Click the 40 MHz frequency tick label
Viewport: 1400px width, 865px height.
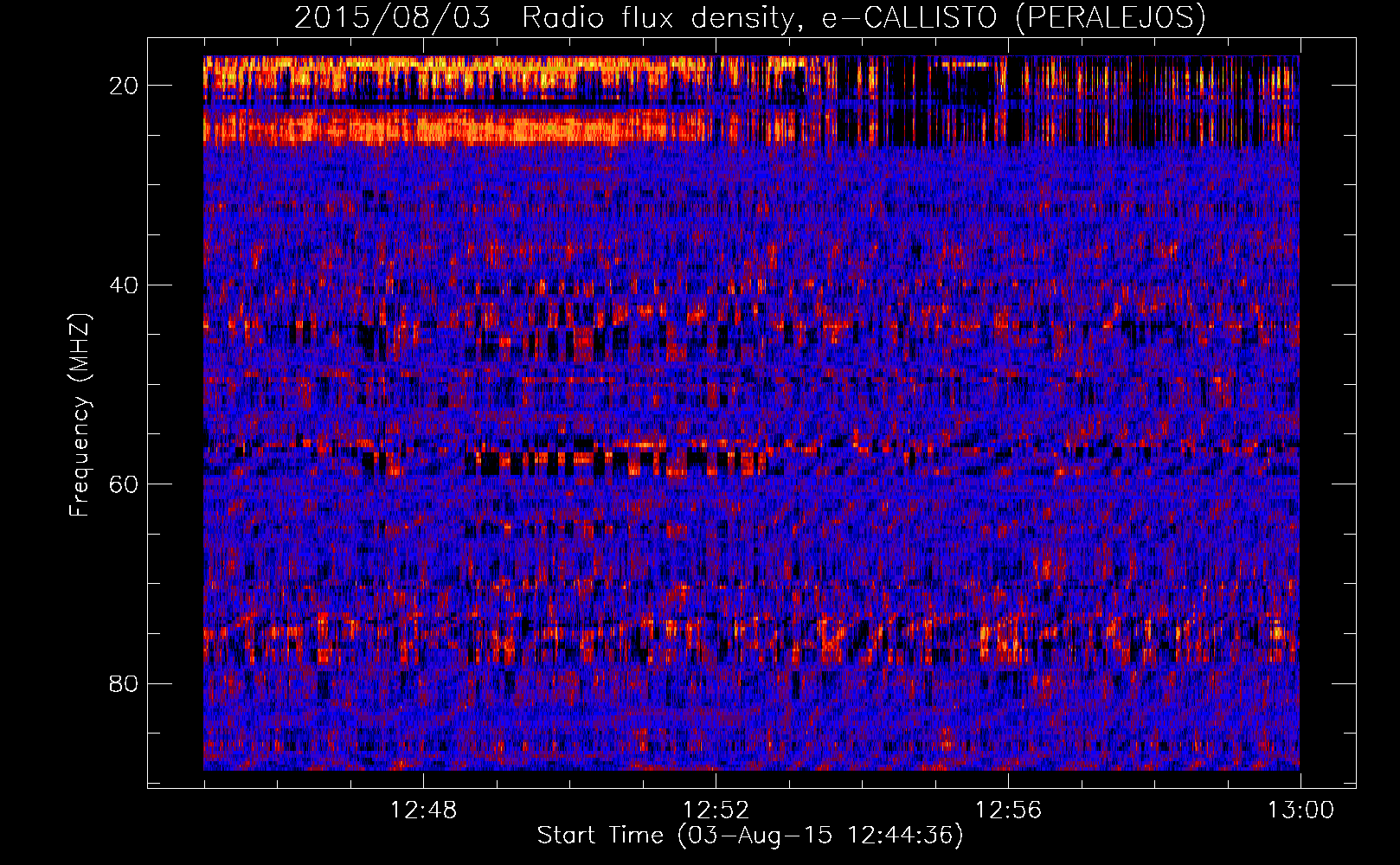click(125, 285)
